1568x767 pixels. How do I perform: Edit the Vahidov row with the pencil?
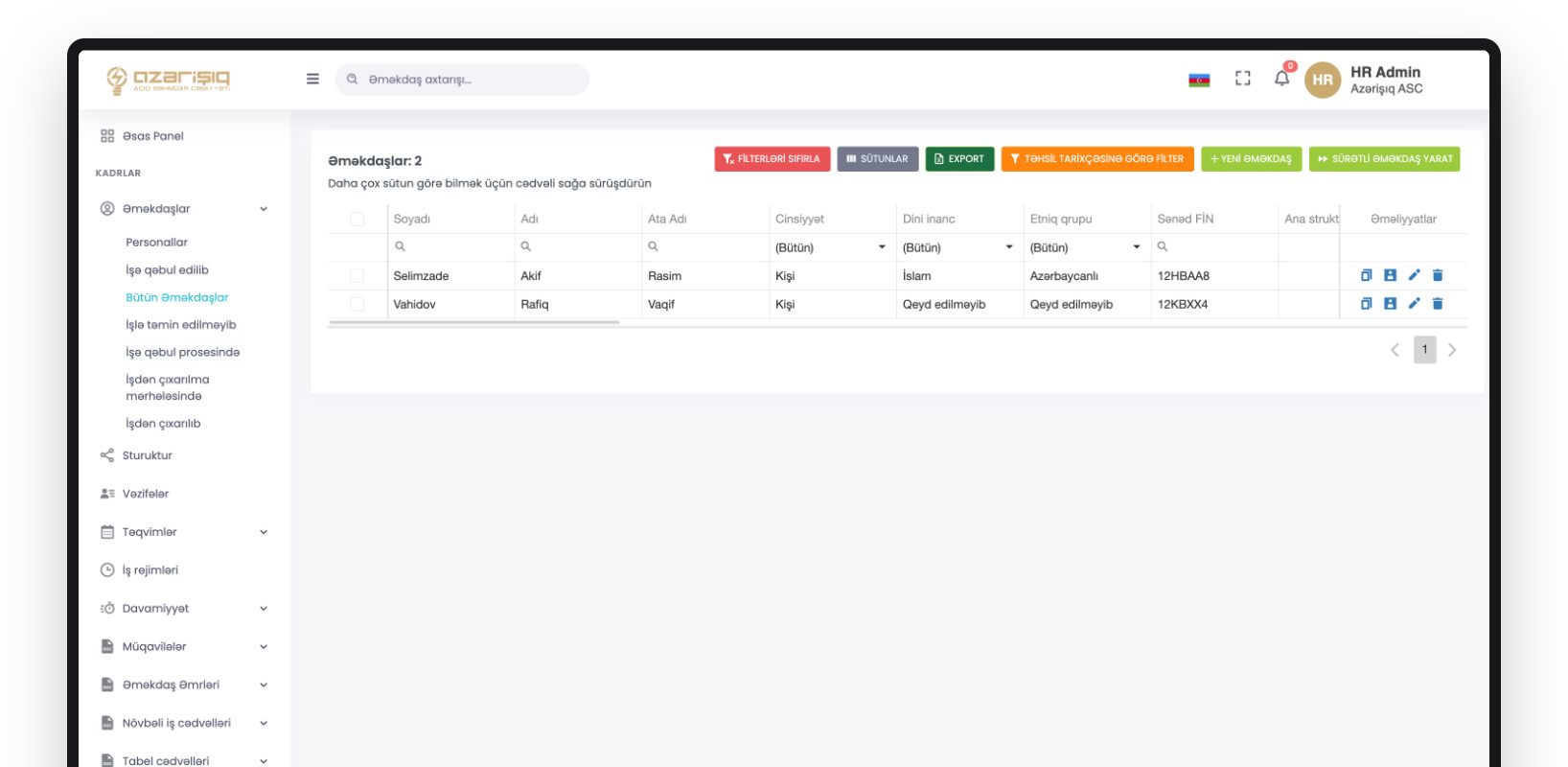(x=1414, y=304)
